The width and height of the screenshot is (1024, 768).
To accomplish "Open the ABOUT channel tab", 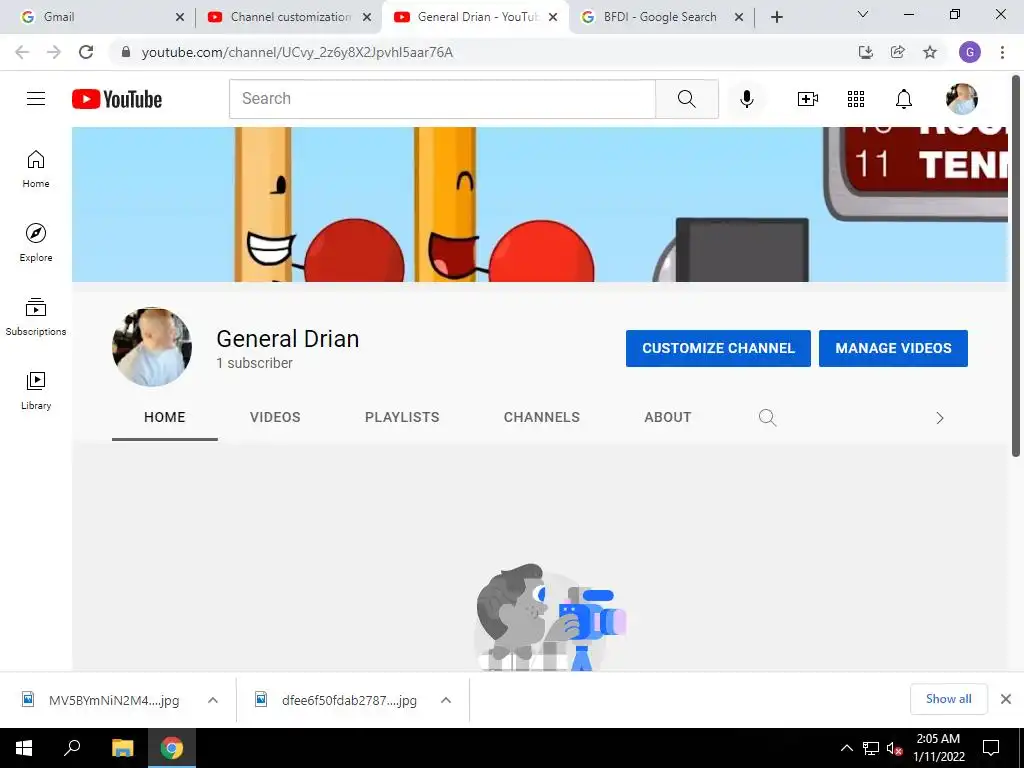I will click(667, 417).
